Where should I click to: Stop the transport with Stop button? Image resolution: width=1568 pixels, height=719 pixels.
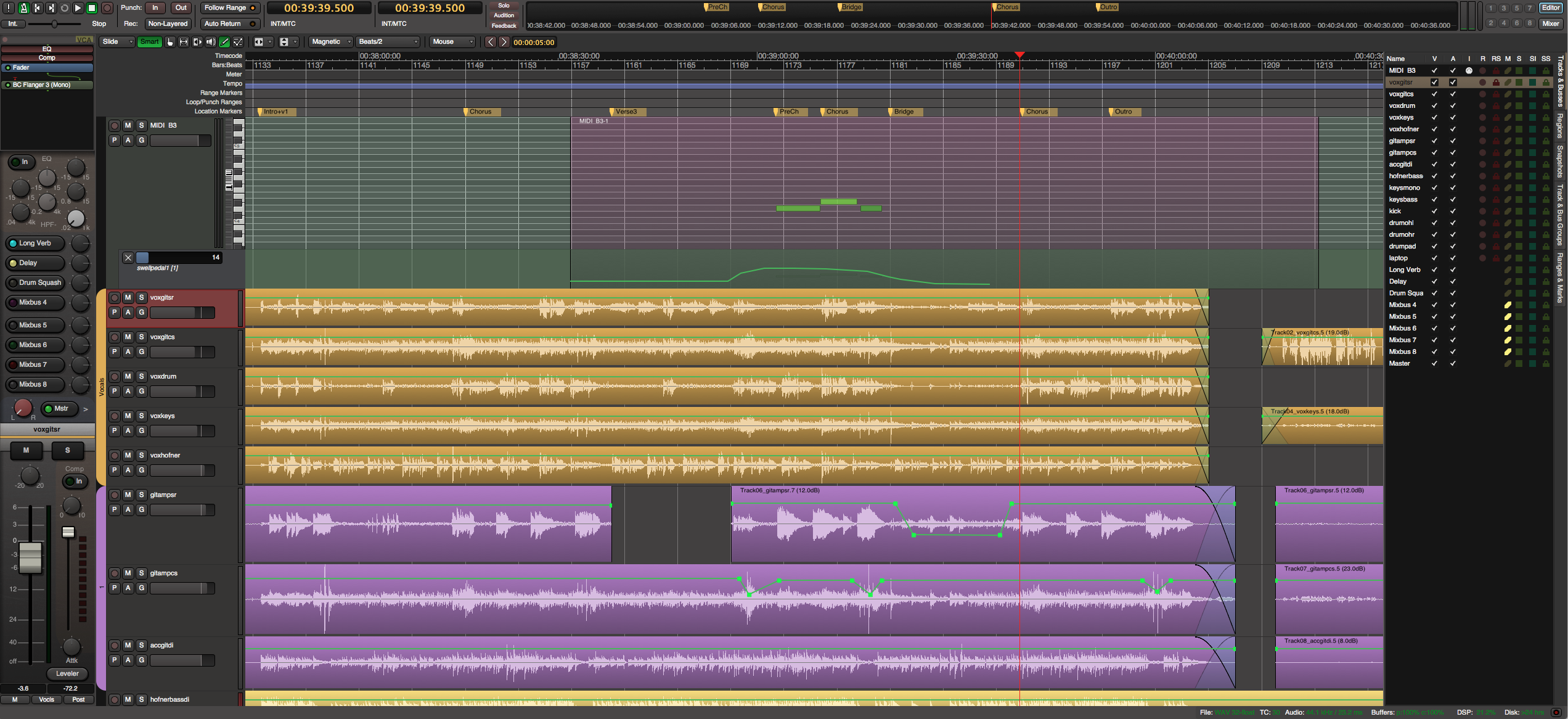tap(91, 8)
